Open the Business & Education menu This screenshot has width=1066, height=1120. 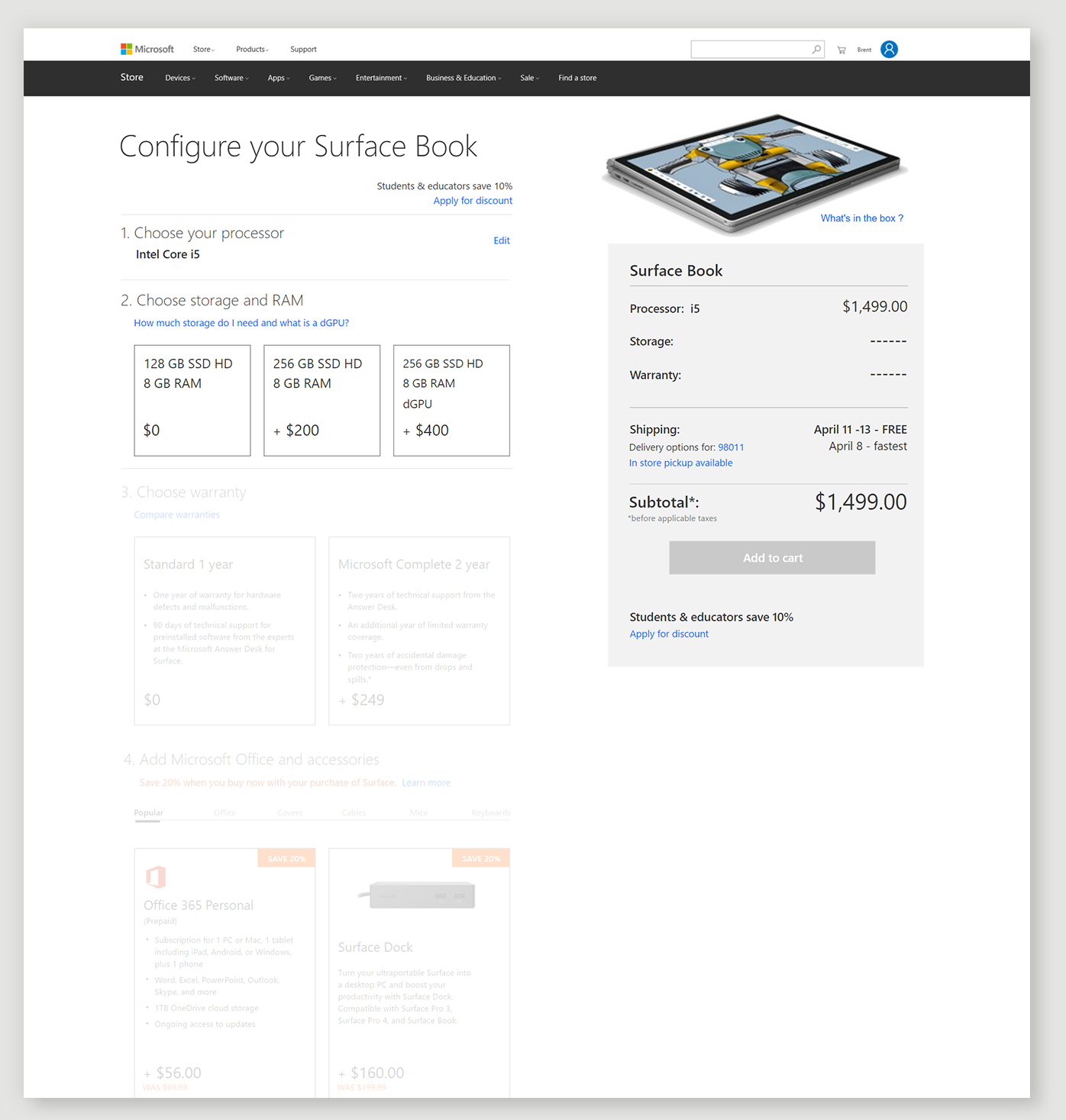click(x=464, y=78)
